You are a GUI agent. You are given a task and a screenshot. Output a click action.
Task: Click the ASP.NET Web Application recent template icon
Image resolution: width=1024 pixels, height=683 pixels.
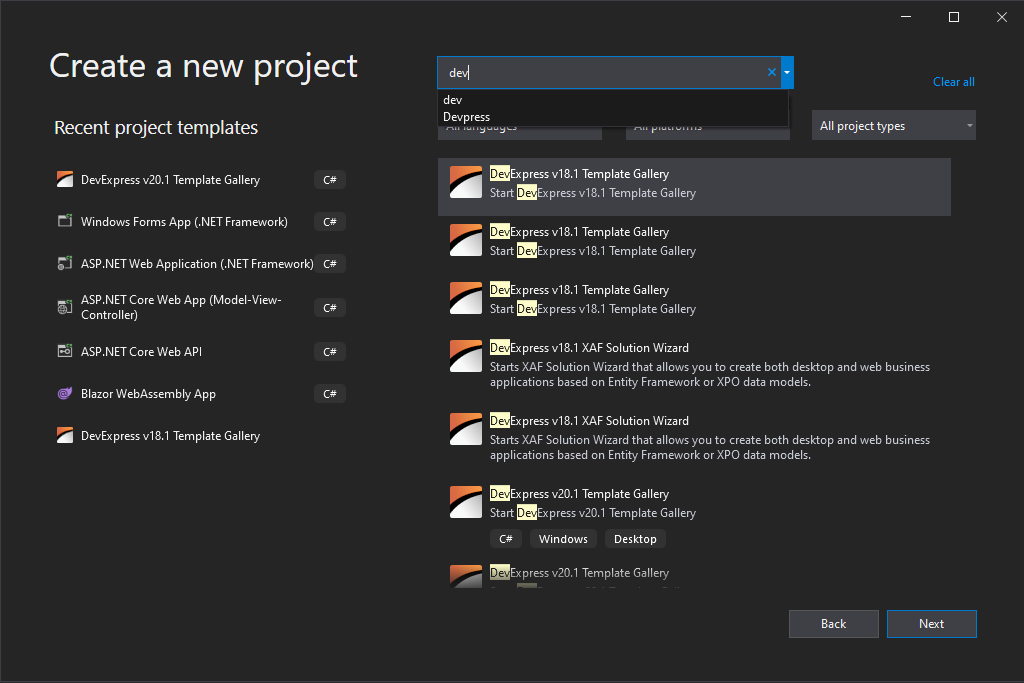[65, 264]
